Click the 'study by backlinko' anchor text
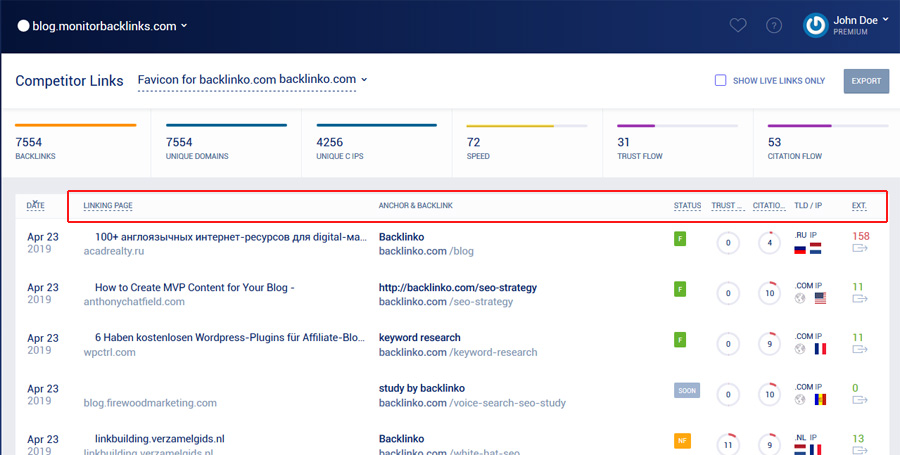 coord(422,388)
